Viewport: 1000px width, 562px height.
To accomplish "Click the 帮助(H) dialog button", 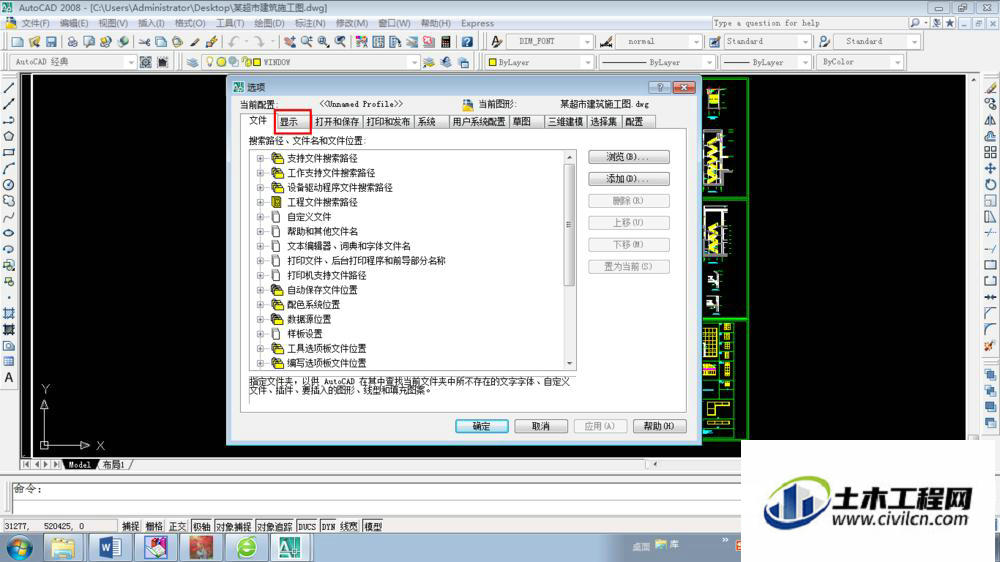I will [x=659, y=426].
